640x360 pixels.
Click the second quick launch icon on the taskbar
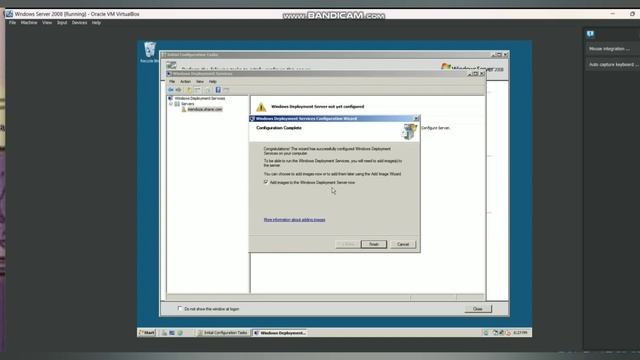tap(172, 333)
